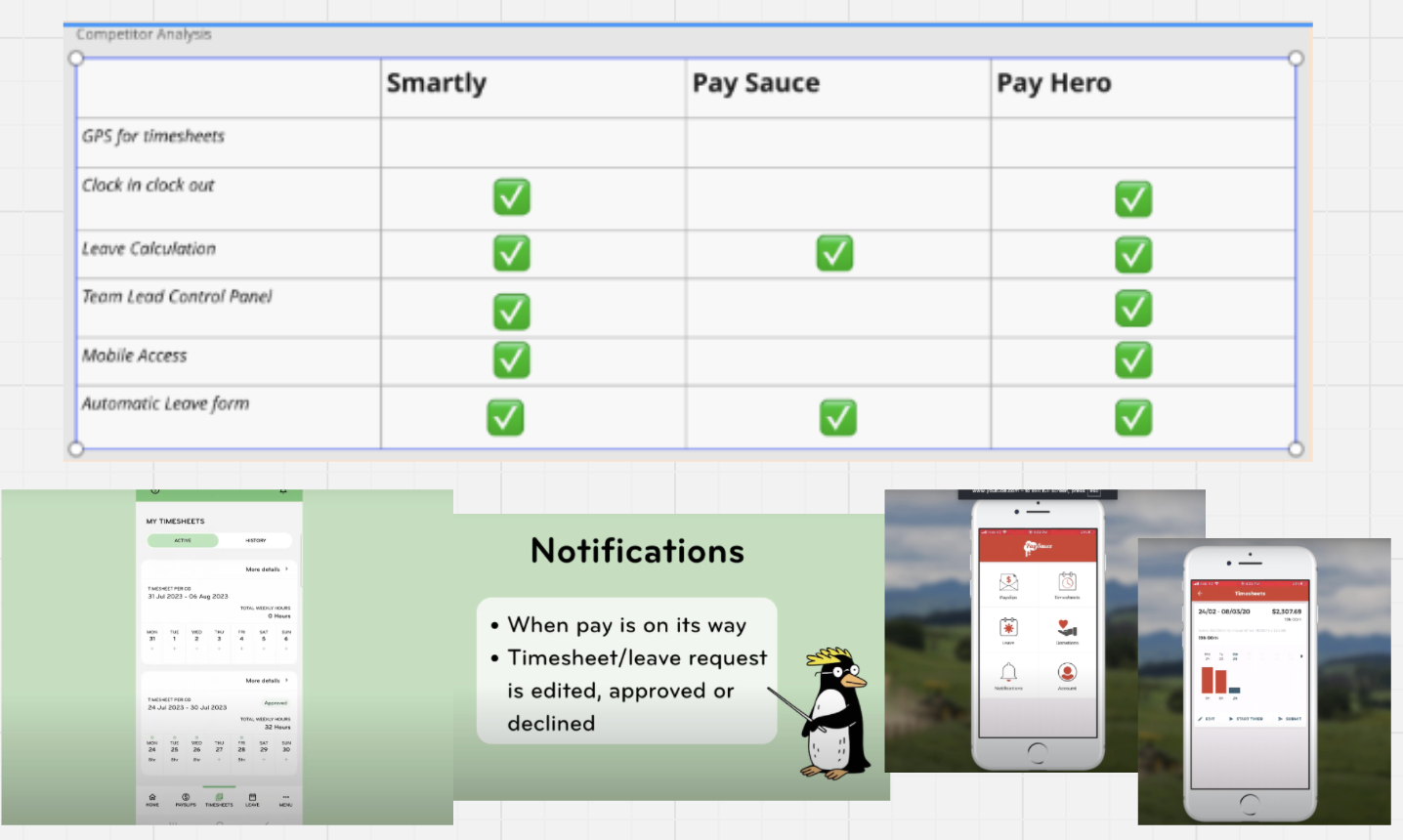Select the GPS for timesheets row label
The width and height of the screenshot is (1403, 840).
(x=153, y=136)
